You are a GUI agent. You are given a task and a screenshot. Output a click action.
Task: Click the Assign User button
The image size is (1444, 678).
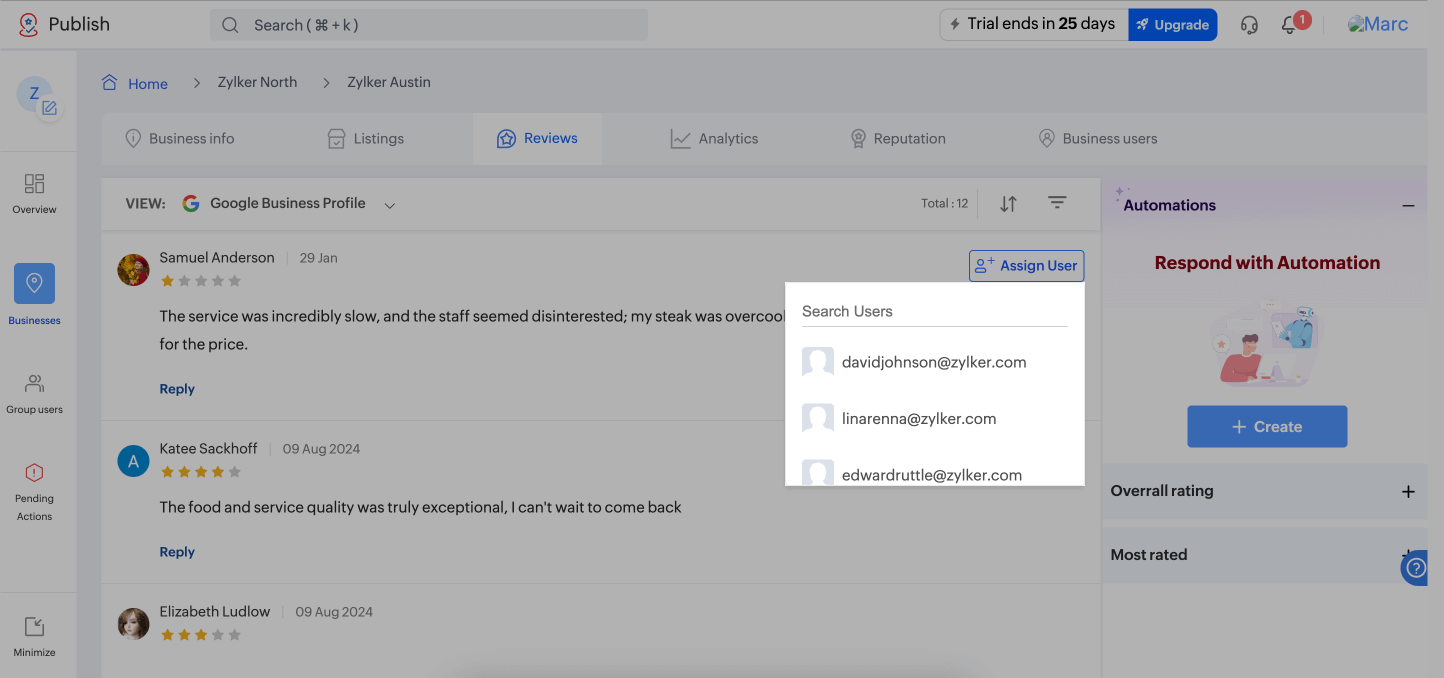(1026, 266)
